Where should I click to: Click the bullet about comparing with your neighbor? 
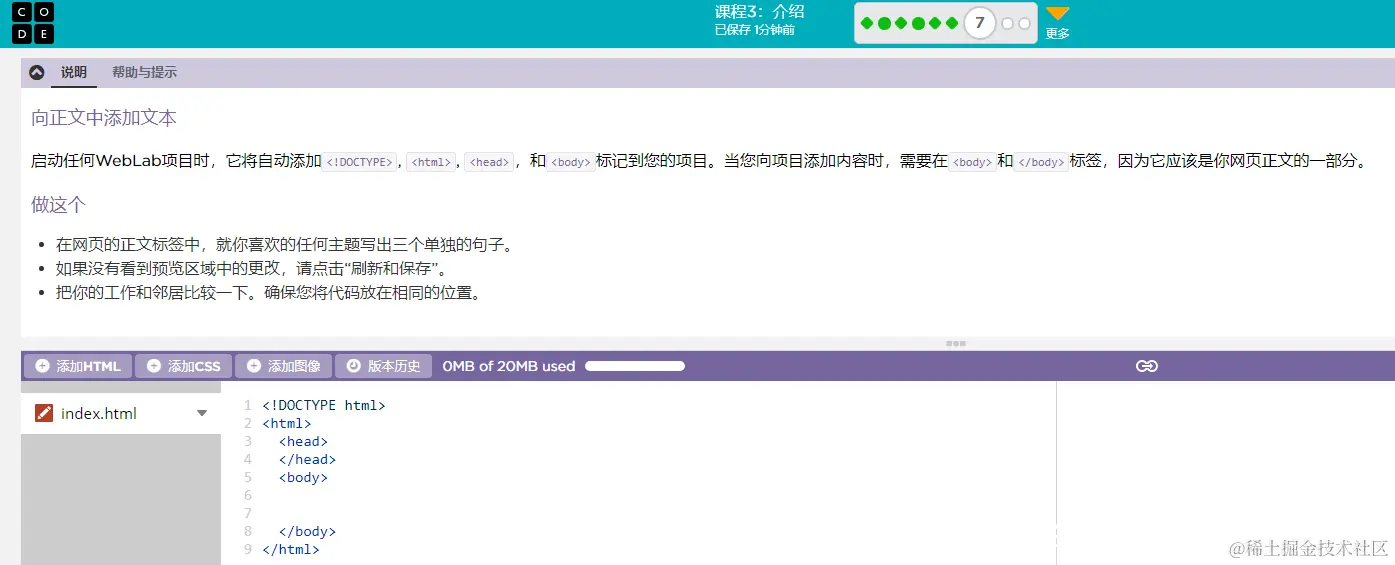[268, 293]
